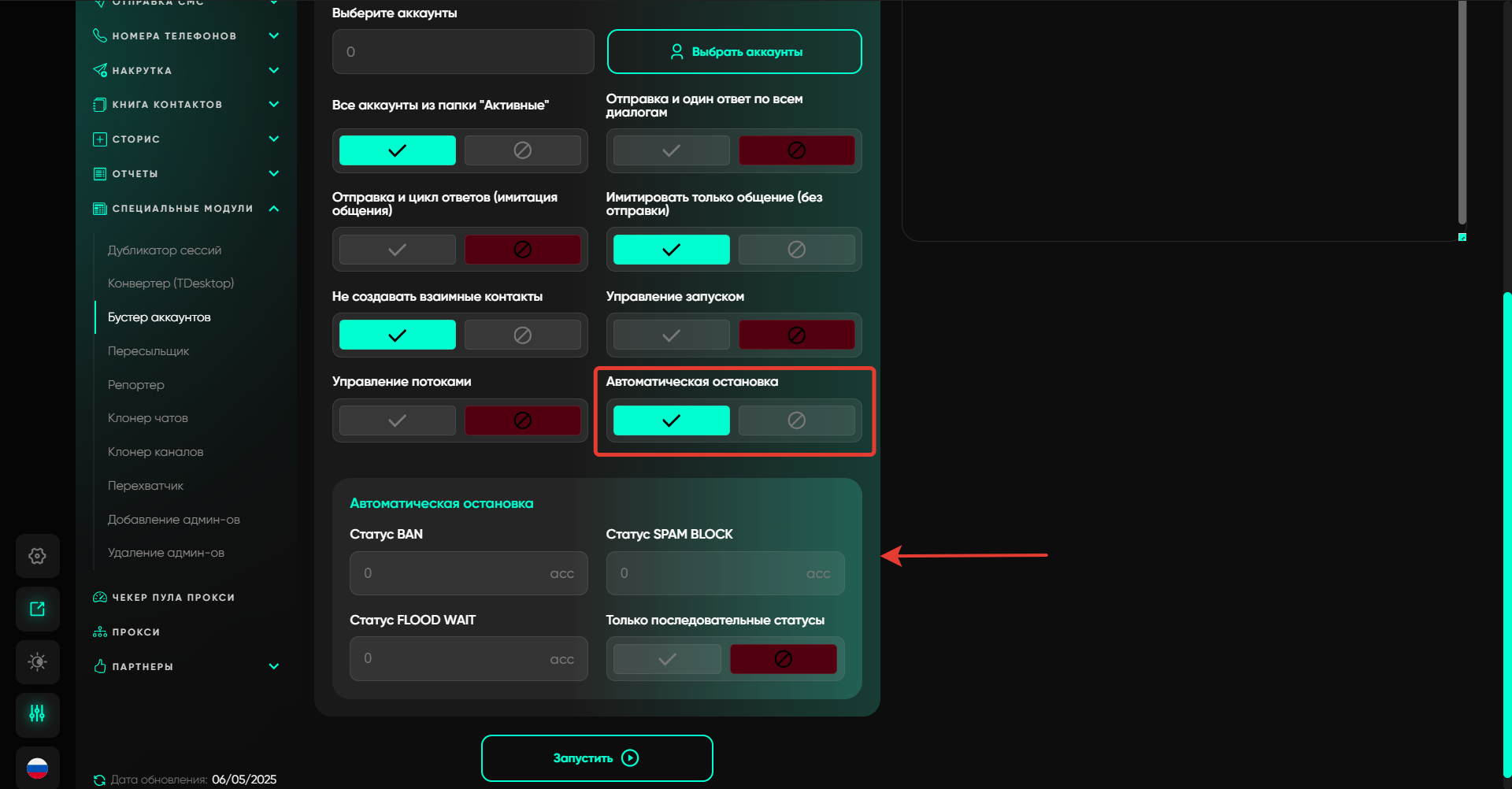Click the refresh icon beside update date
This screenshot has height=789, width=1512.
point(99,780)
